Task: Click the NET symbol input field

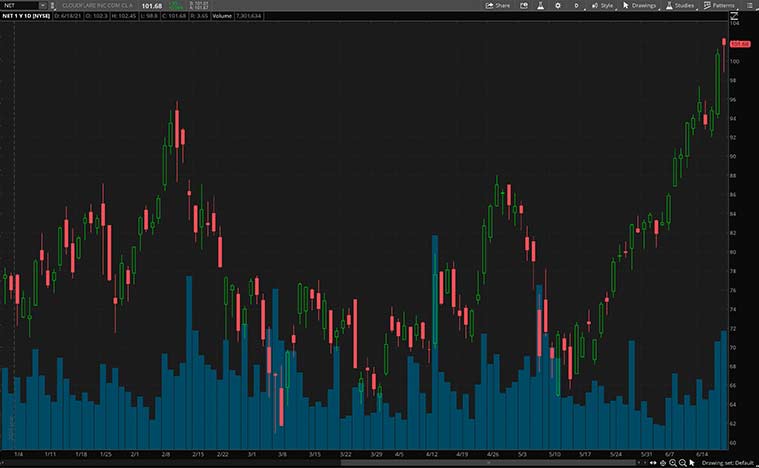Action: click(x=18, y=5)
